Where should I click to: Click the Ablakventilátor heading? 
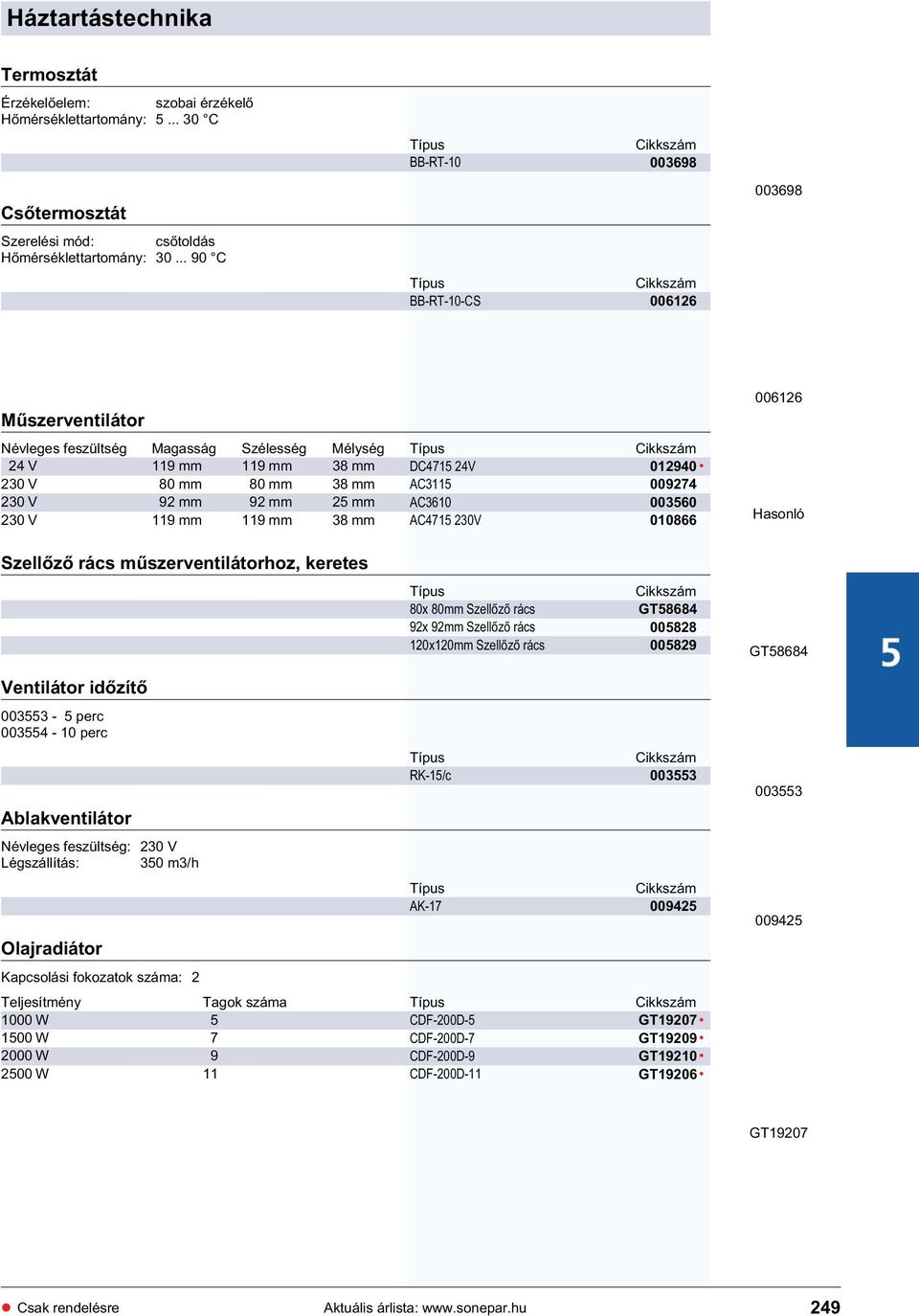66,818
